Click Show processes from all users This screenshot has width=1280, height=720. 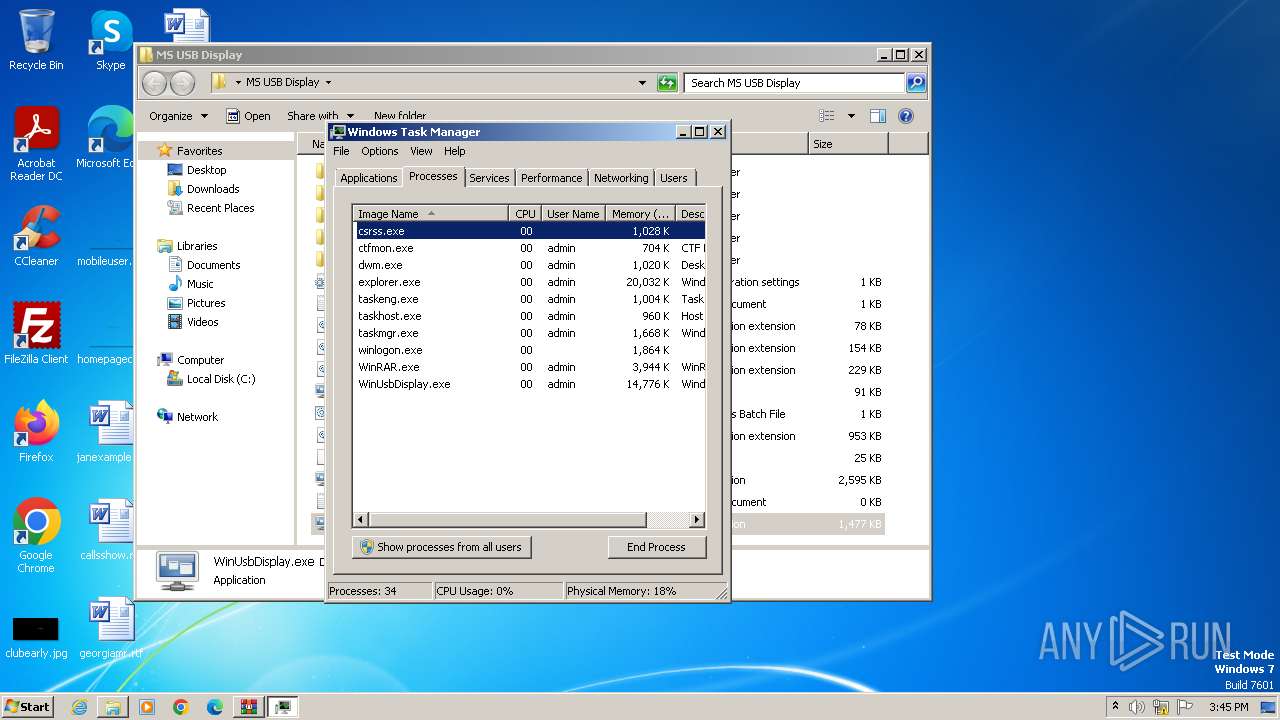441,547
